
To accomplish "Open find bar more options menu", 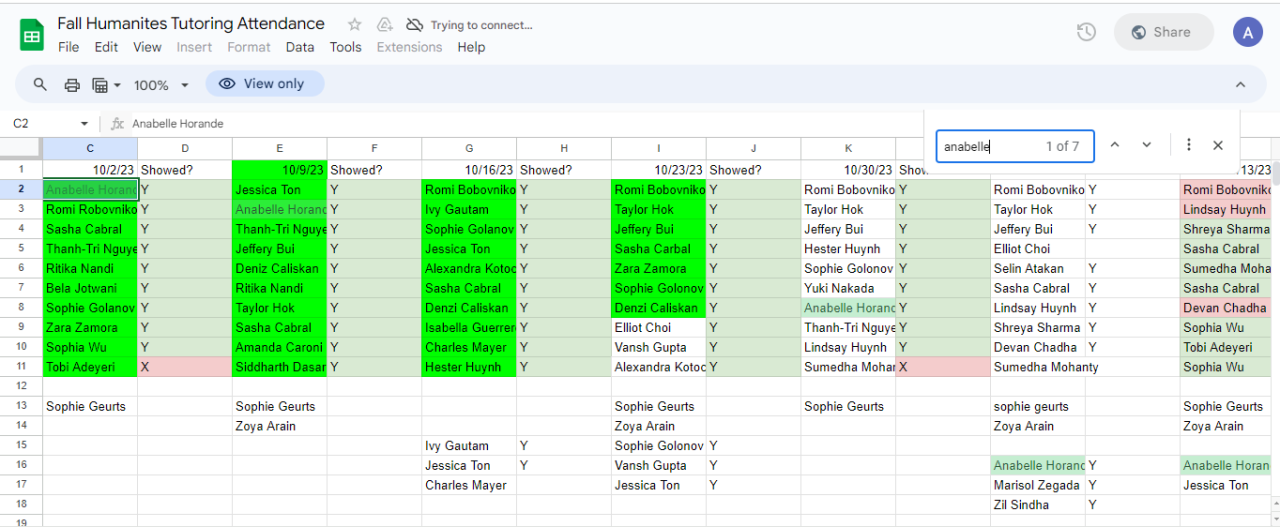I will 1188,146.
